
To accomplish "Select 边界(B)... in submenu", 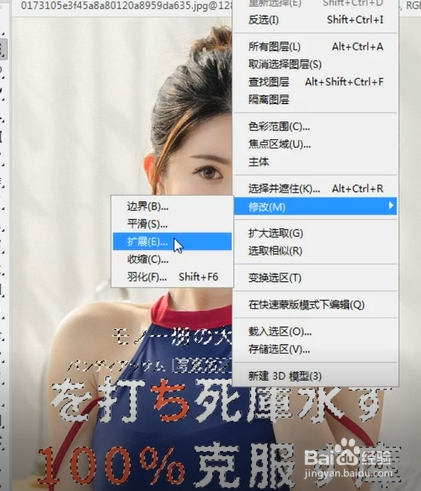I will click(x=172, y=207).
